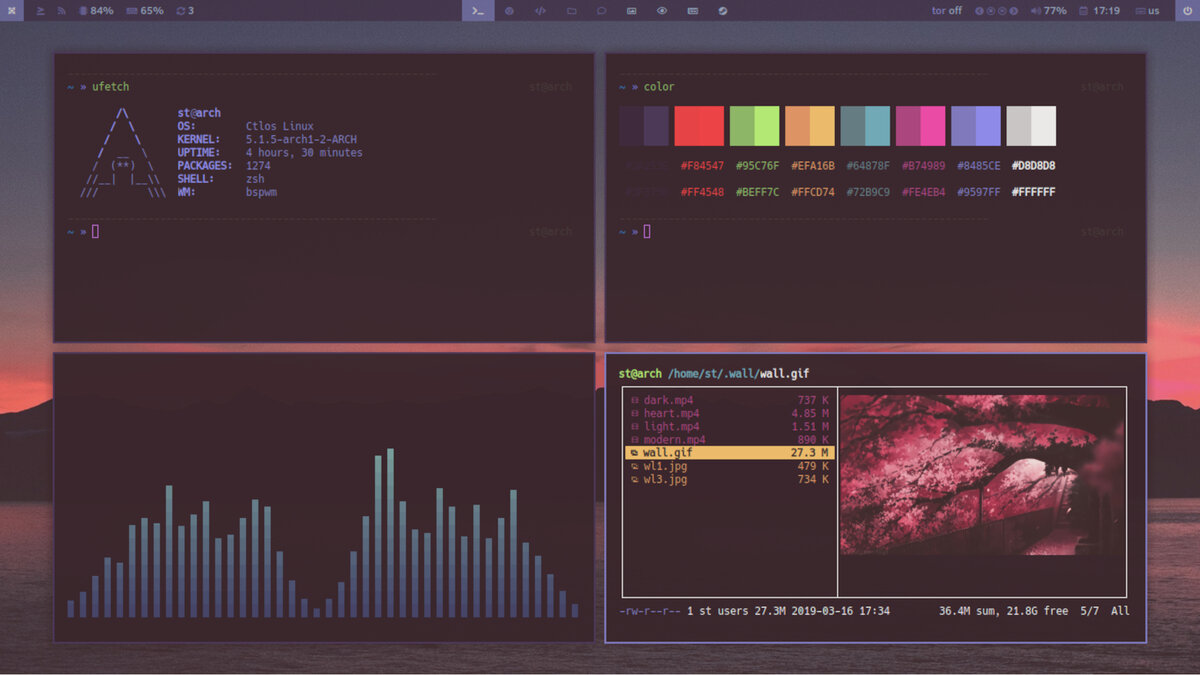Click the updates counter showing 3
Screen dimensions: 1200x675
185,10
